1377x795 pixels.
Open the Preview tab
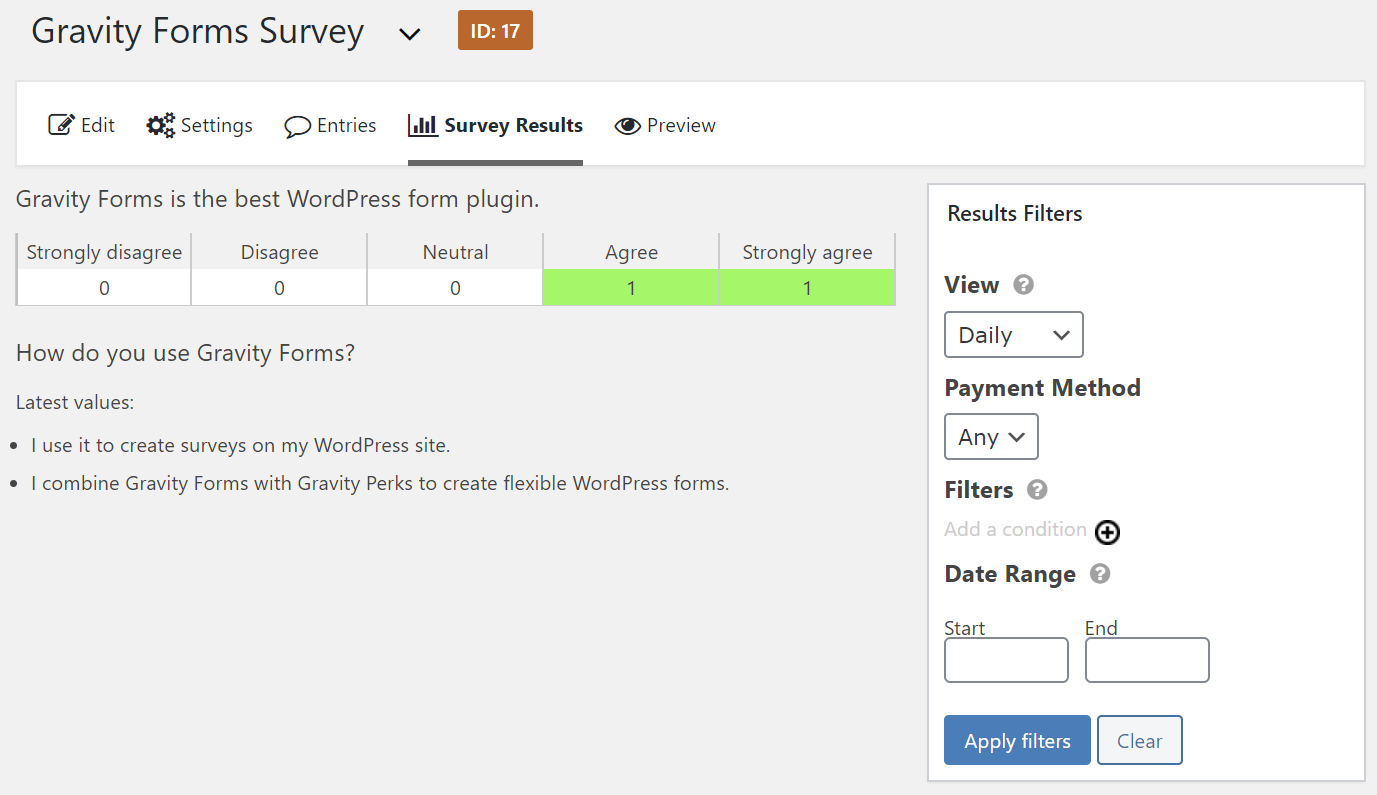(x=678, y=124)
